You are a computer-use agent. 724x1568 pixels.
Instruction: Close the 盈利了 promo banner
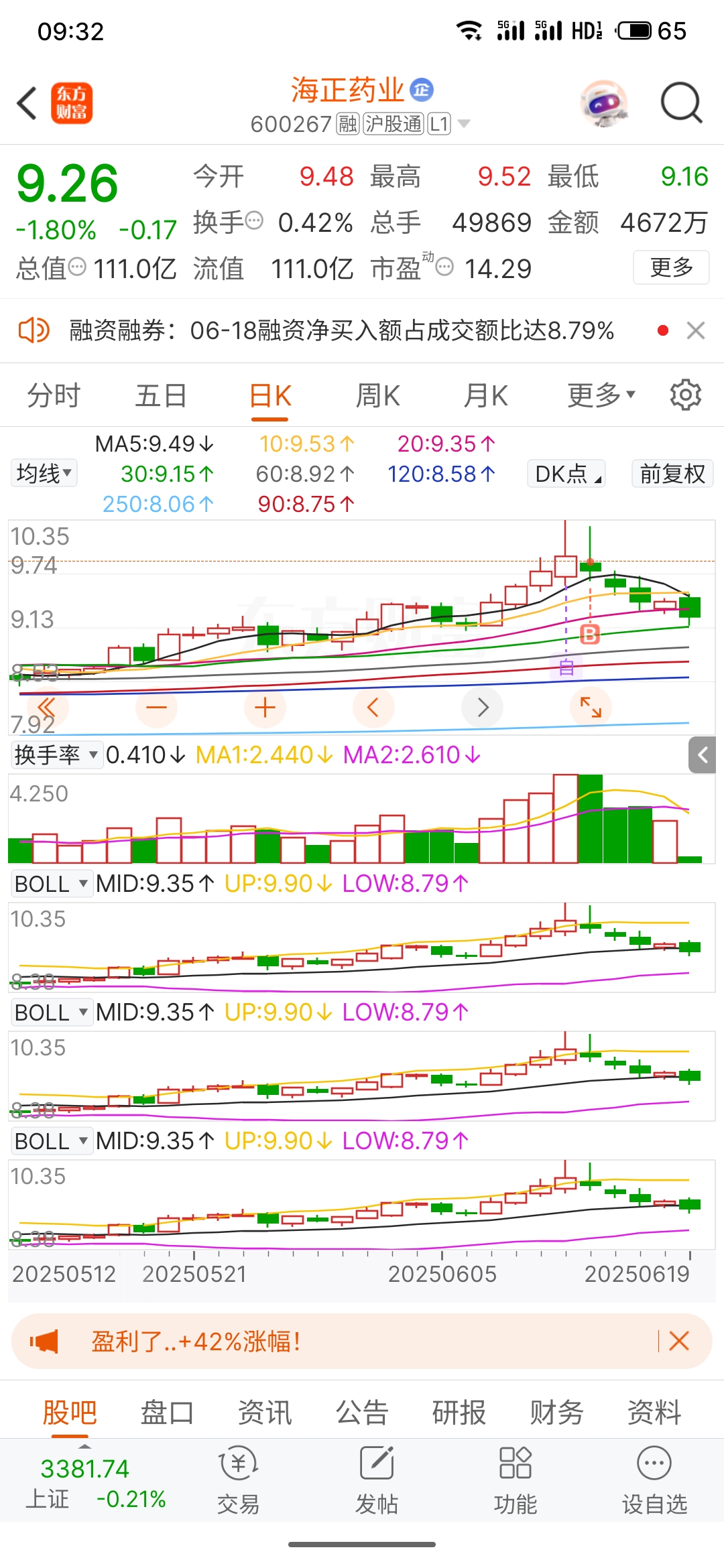tap(679, 1342)
